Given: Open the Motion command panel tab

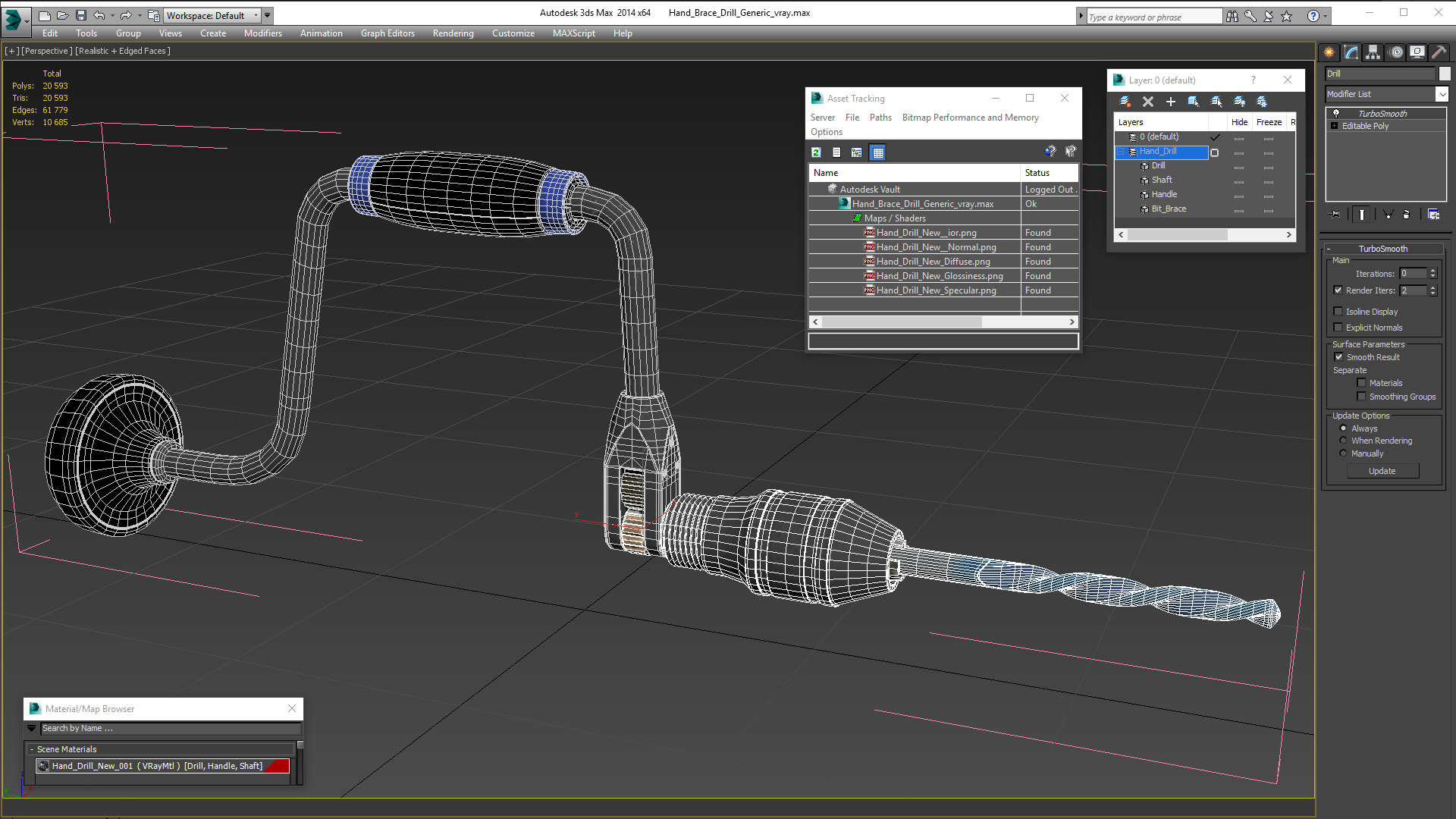Looking at the screenshot, I should pos(1396,52).
